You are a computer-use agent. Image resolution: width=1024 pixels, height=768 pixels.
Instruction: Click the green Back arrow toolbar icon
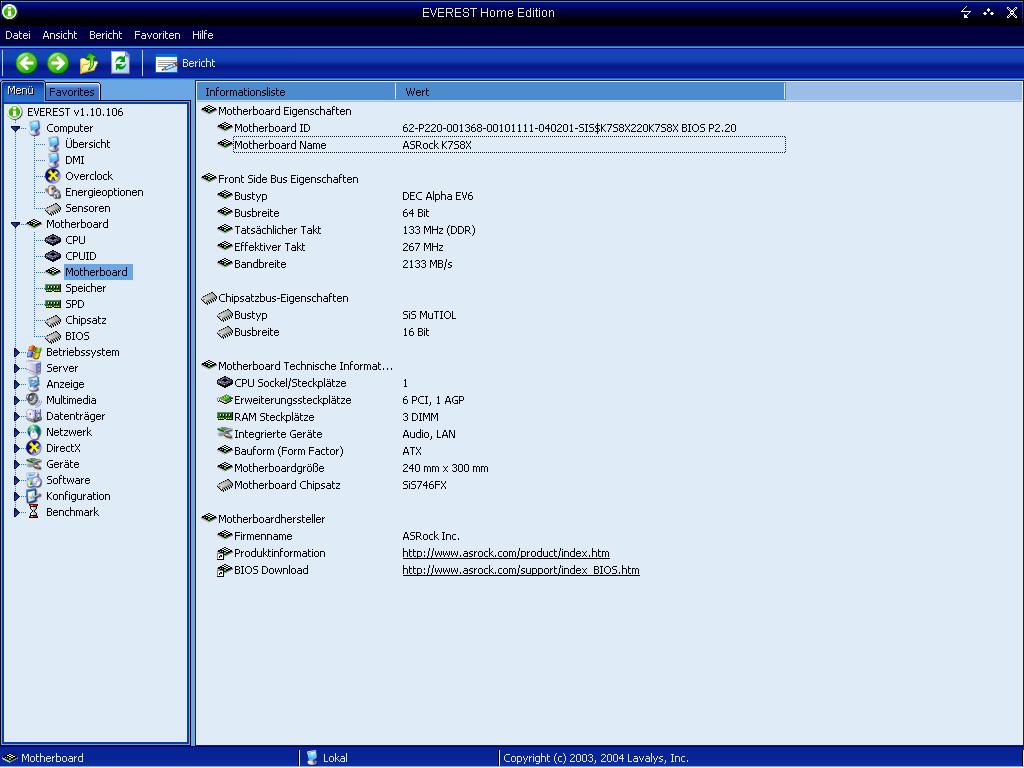26,63
